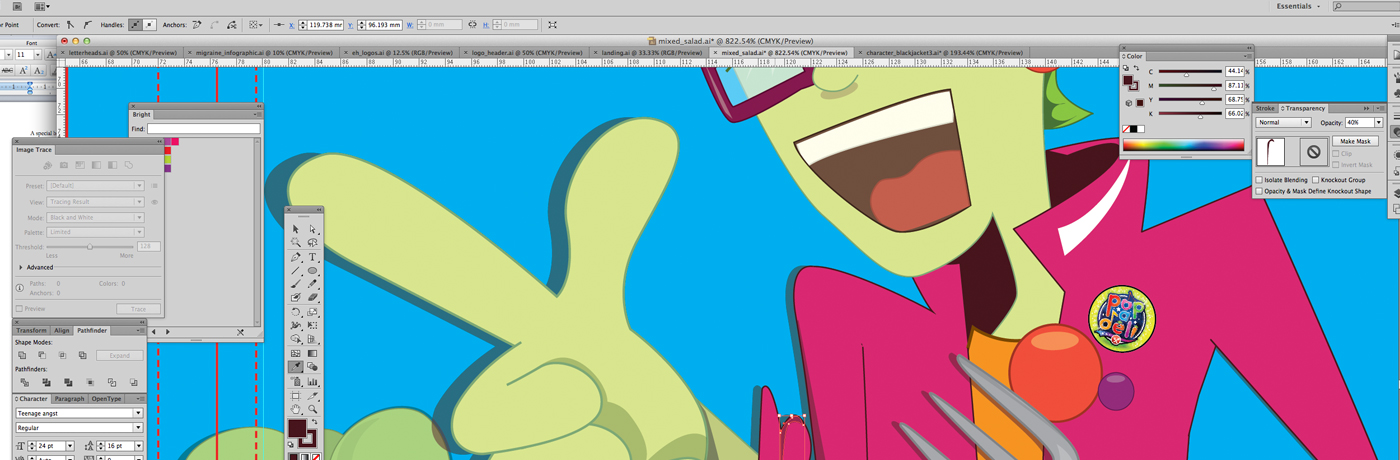The width and height of the screenshot is (1400, 460).
Task: Select the Type tool
Action: point(313,257)
